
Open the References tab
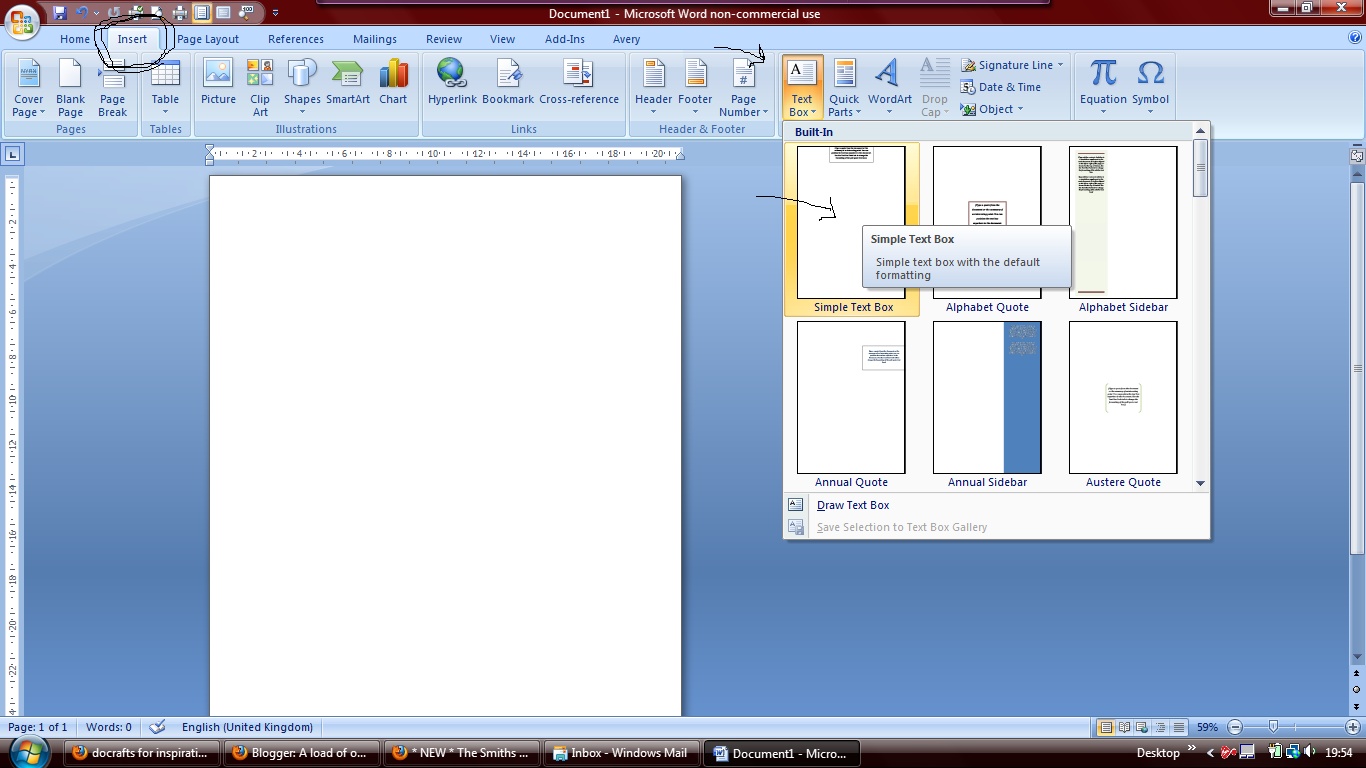coord(296,39)
